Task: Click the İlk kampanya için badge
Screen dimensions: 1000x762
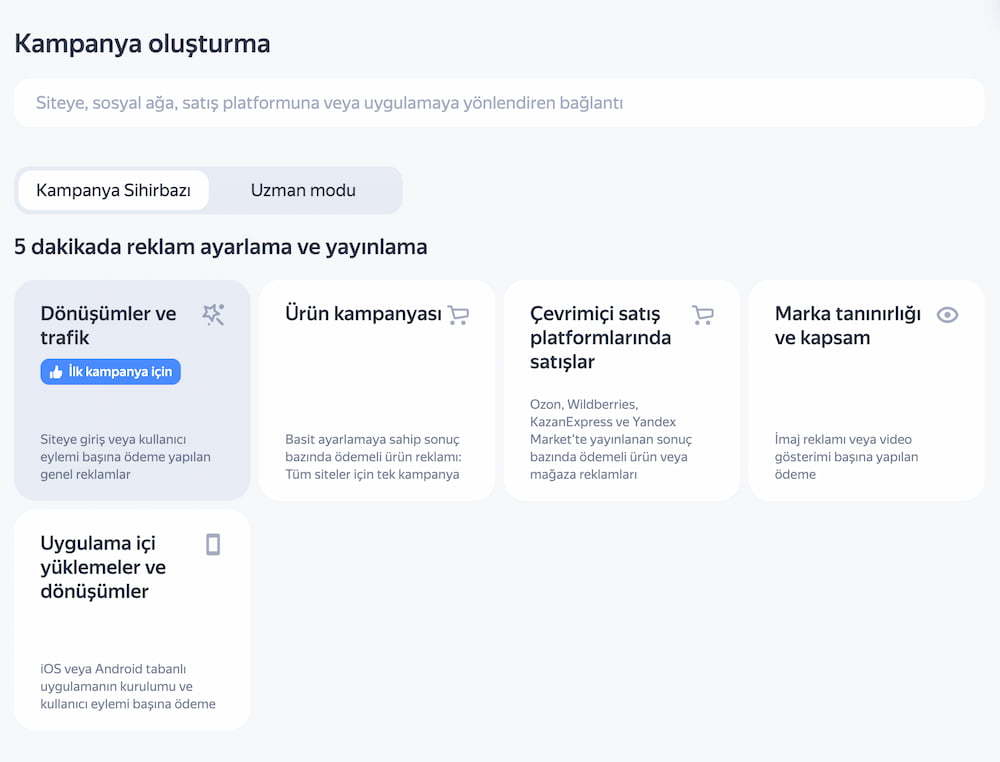Action: point(110,371)
